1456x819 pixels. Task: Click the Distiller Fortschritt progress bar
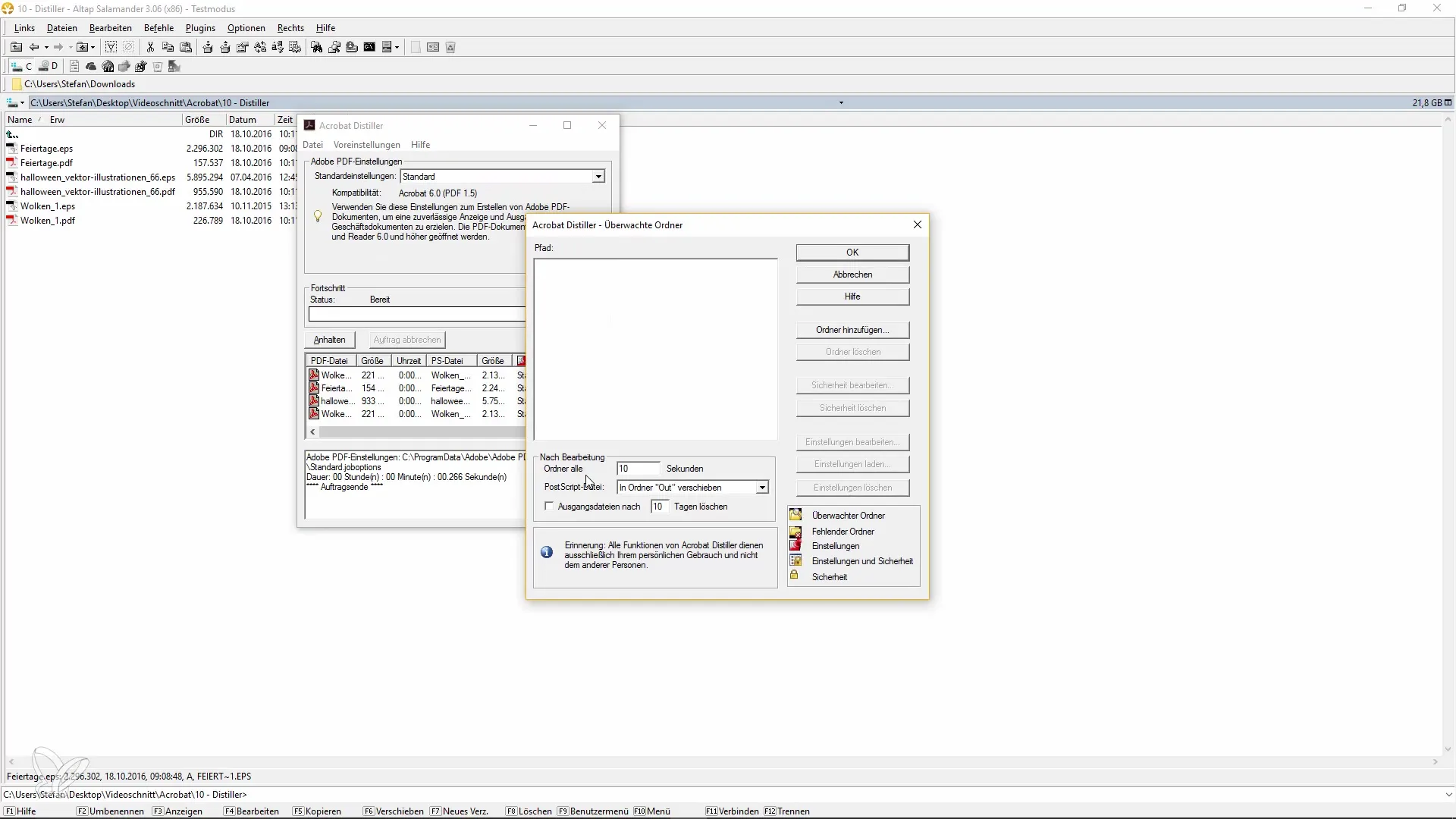click(x=417, y=314)
